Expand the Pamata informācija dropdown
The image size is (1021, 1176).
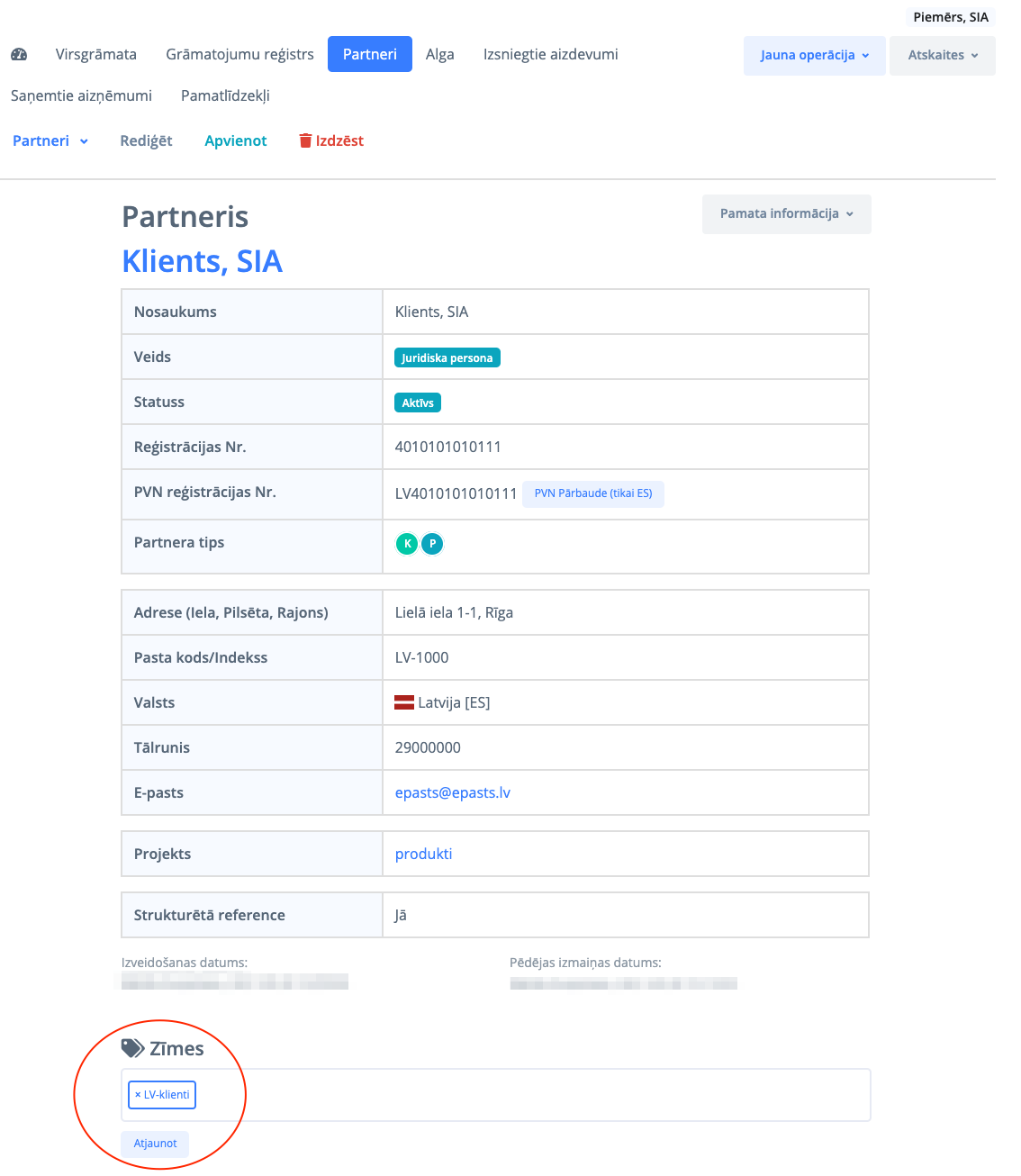(x=786, y=214)
